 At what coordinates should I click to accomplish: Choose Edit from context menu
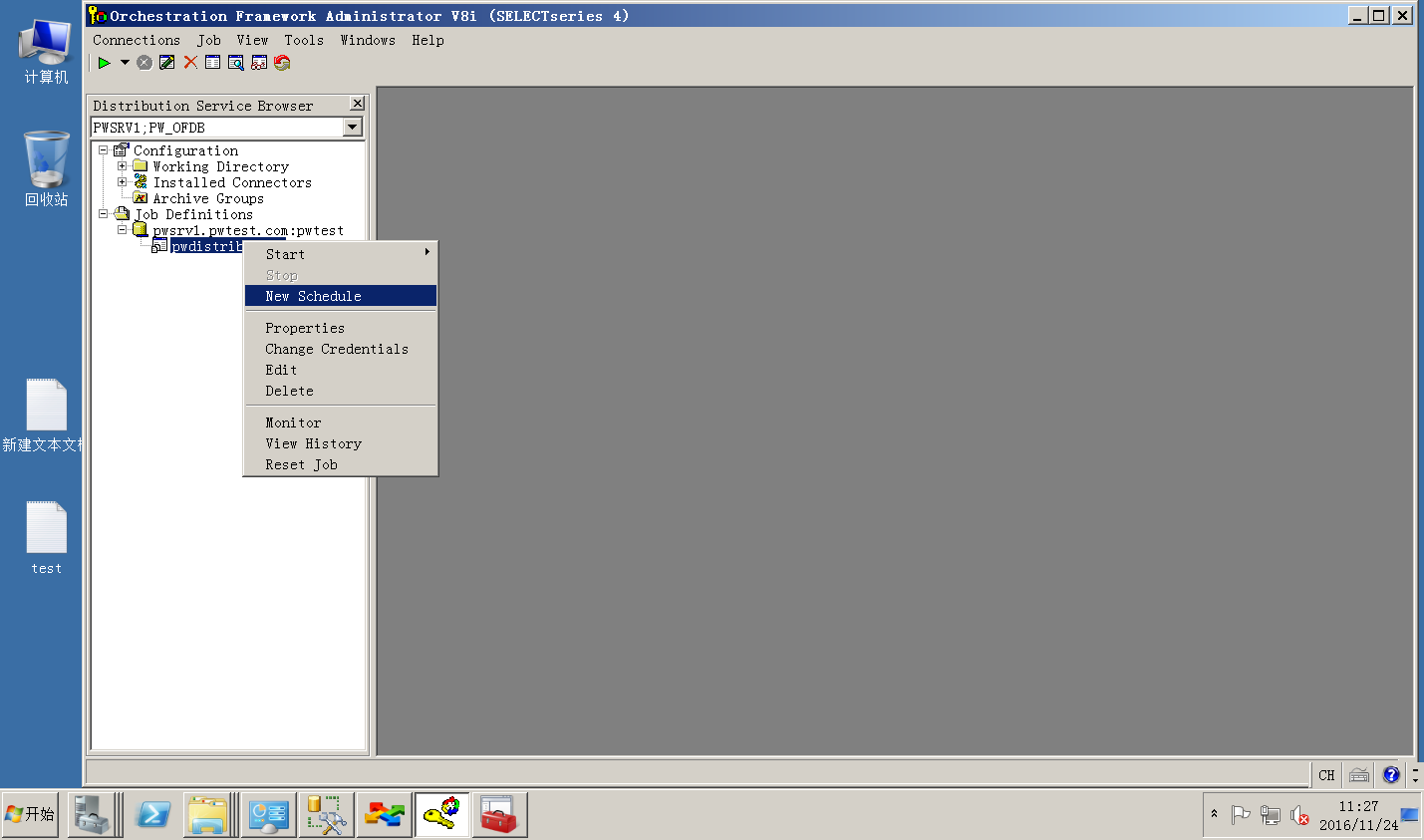point(341,370)
